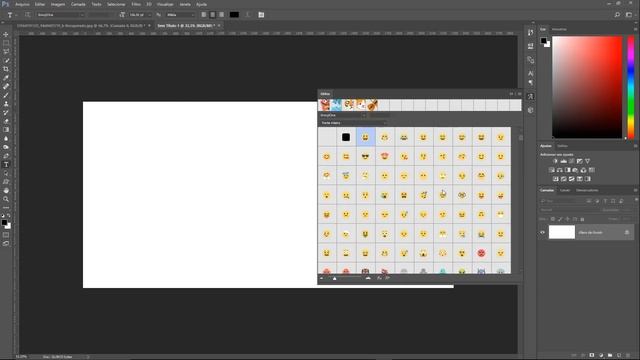
Task: Open the font family dropdown in Glyphs panel
Action: click(x=342, y=116)
